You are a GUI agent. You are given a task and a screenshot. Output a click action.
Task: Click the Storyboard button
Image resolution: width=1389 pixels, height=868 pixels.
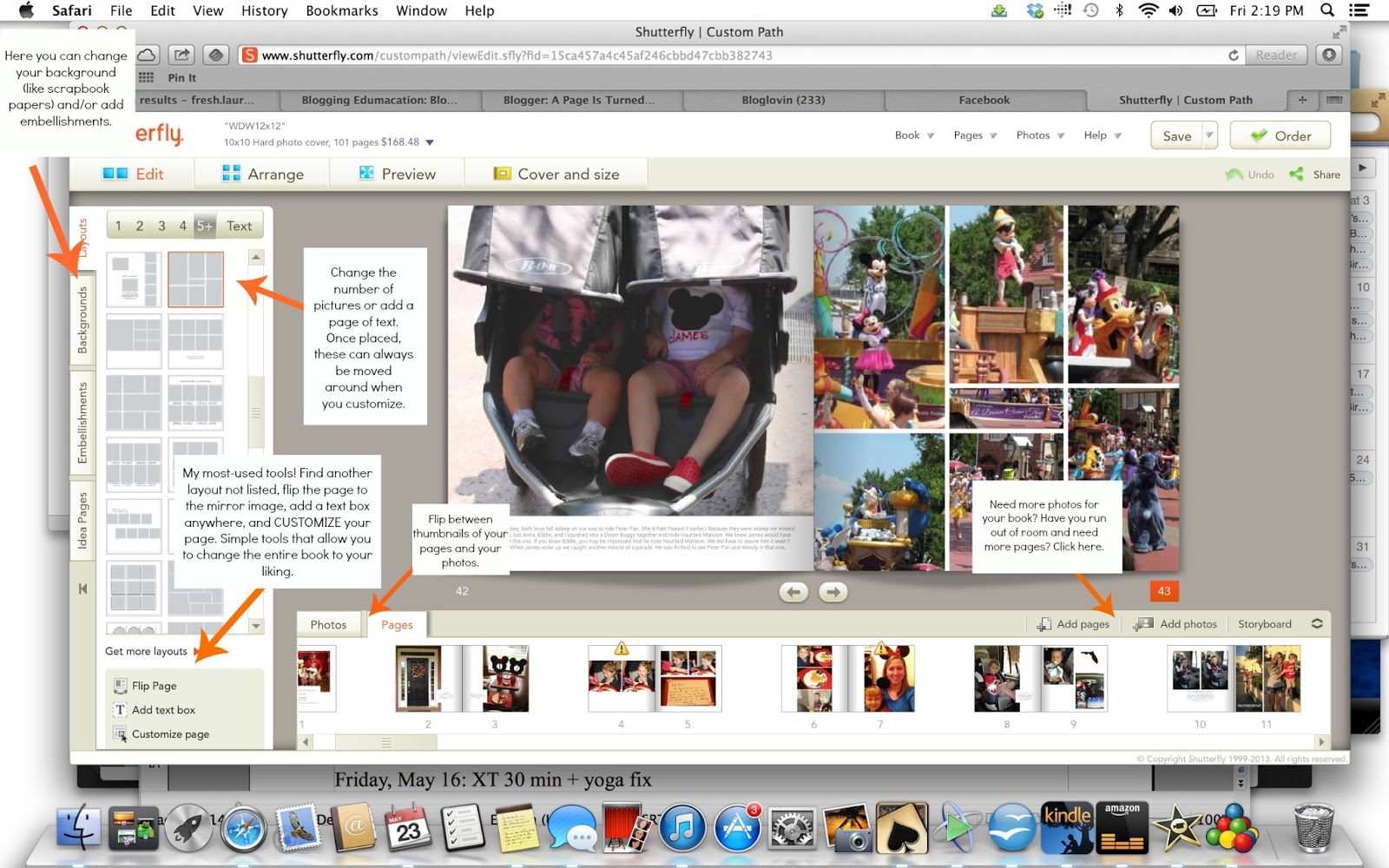1265,624
